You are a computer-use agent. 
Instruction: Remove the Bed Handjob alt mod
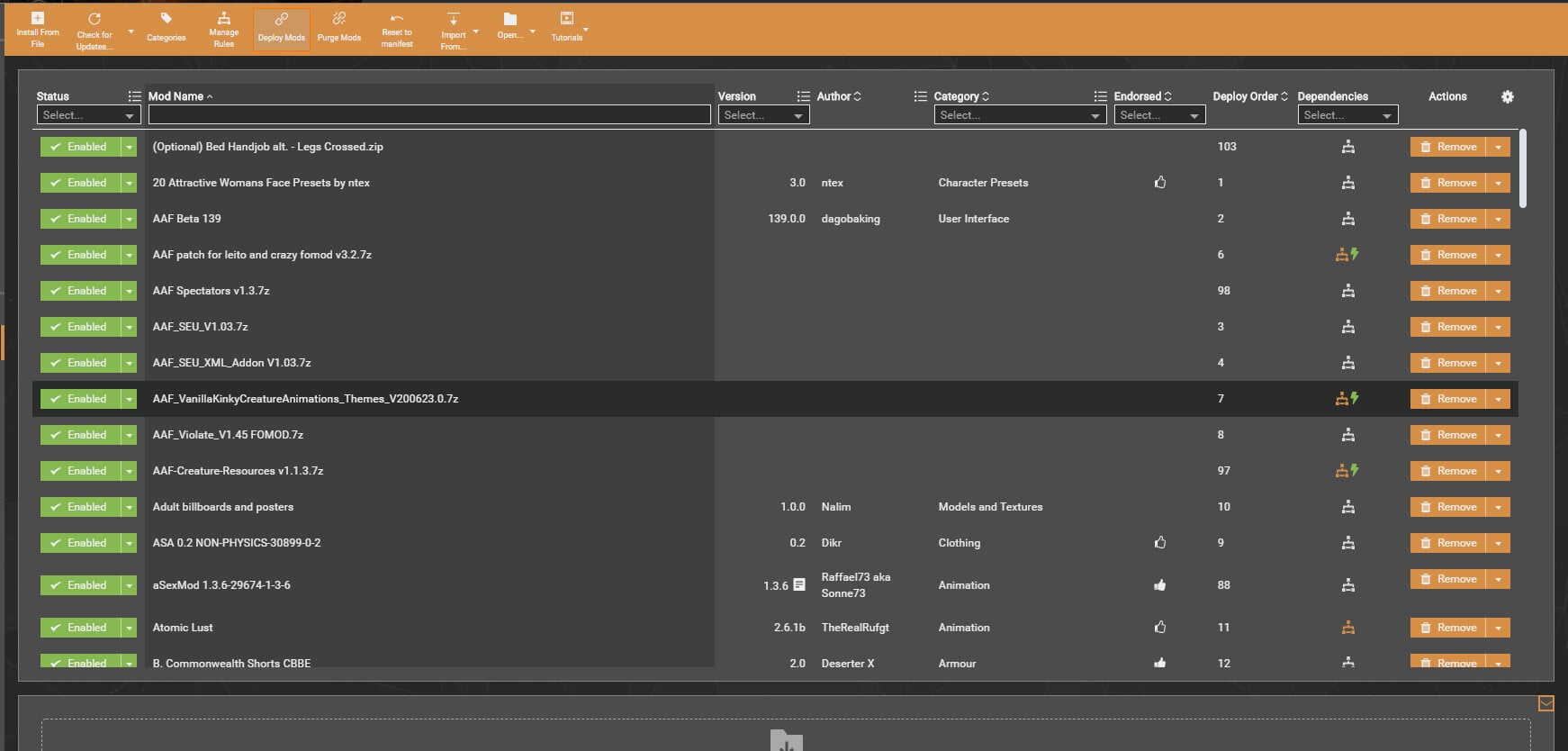point(1448,147)
